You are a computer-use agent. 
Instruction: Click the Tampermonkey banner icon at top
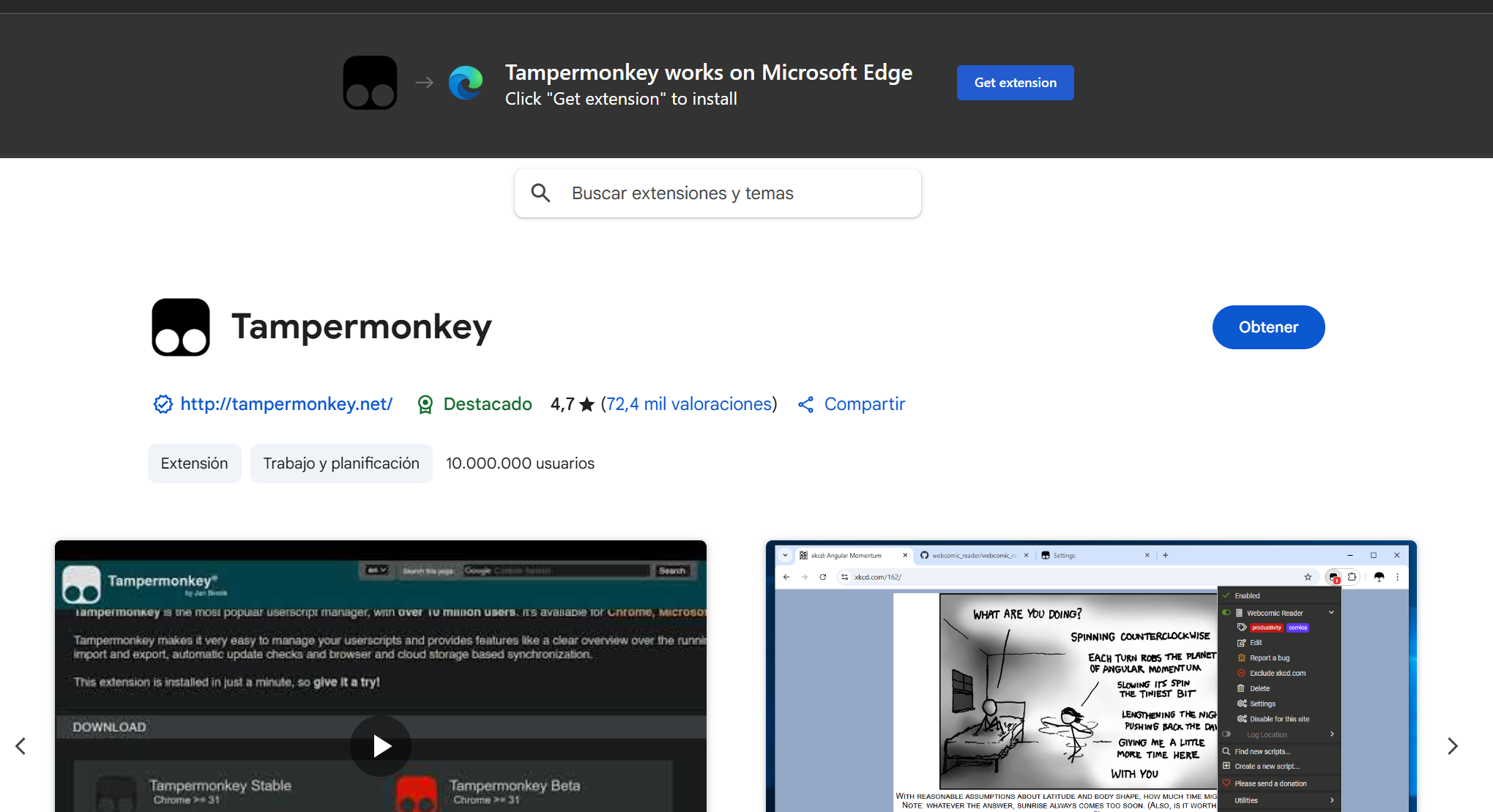(370, 83)
